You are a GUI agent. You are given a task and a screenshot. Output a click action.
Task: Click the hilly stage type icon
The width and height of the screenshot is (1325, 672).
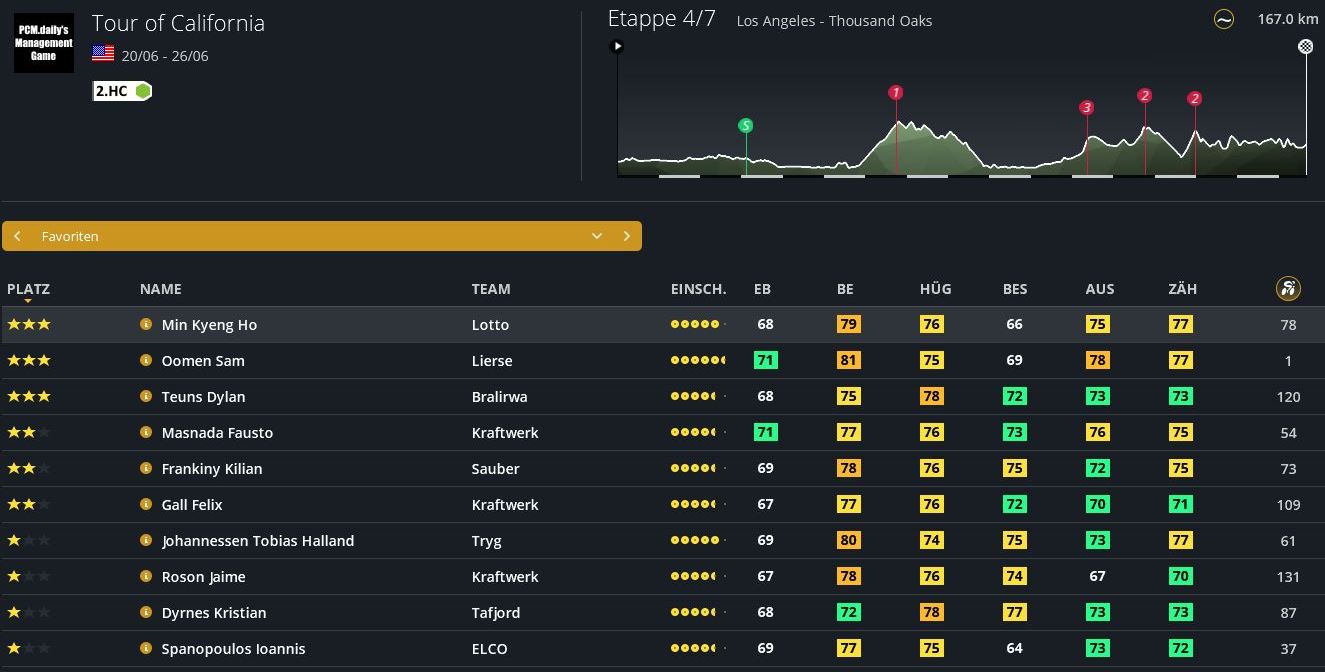click(1223, 20)
